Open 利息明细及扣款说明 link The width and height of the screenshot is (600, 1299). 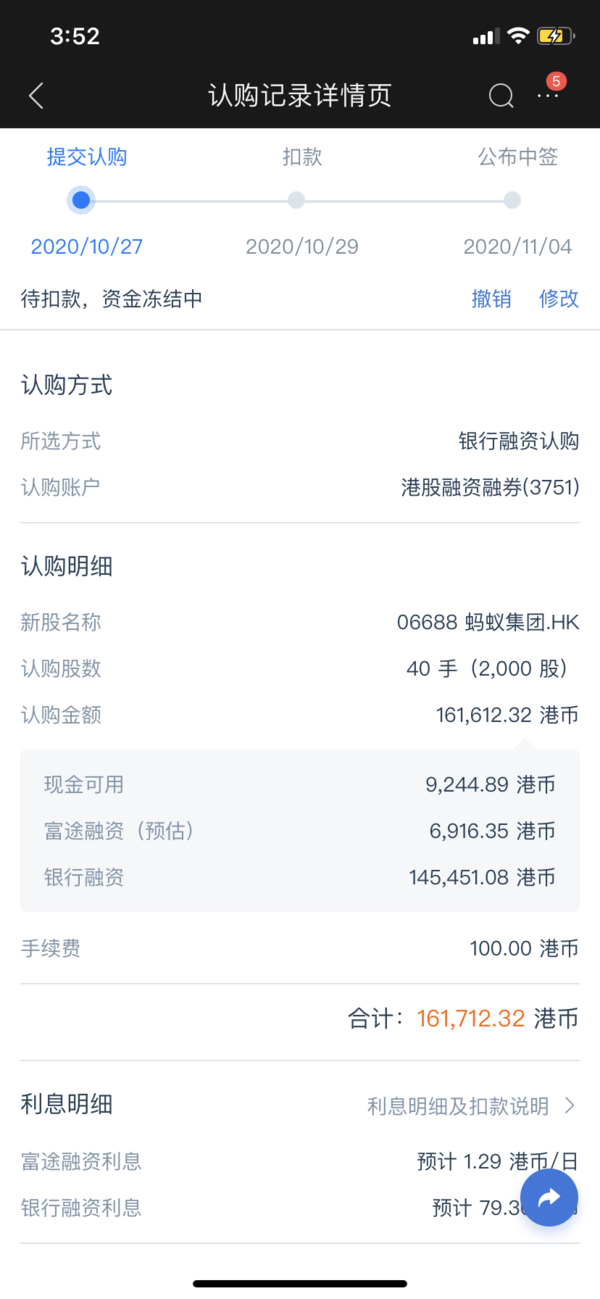(x=458, y=1106)
